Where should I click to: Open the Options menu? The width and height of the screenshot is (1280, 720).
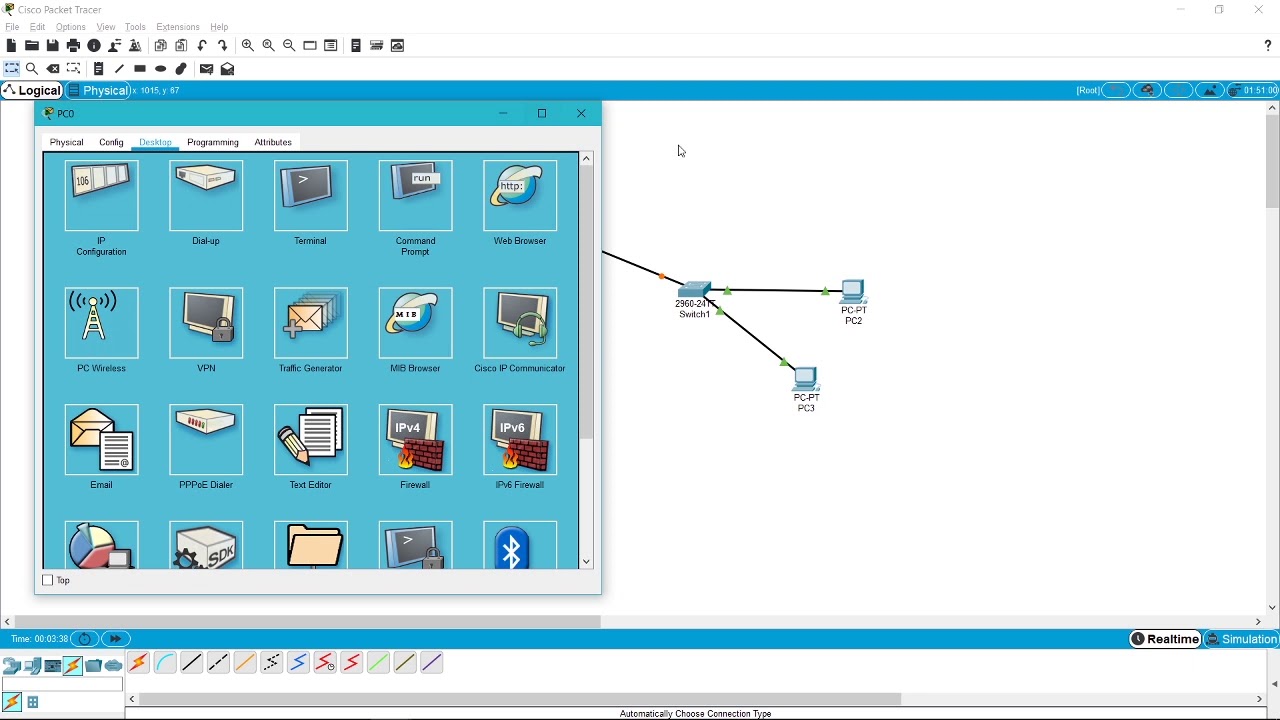(x=70, y=27)
